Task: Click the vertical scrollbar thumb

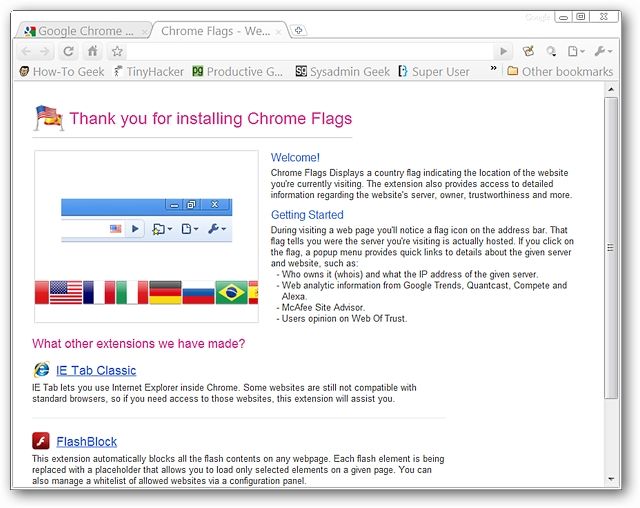Action: tap(611, 248)
